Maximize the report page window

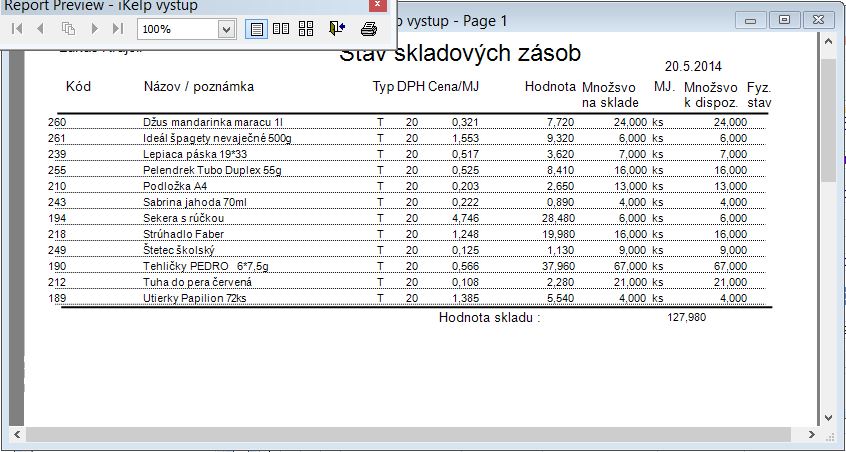click(x=784, y=20)
